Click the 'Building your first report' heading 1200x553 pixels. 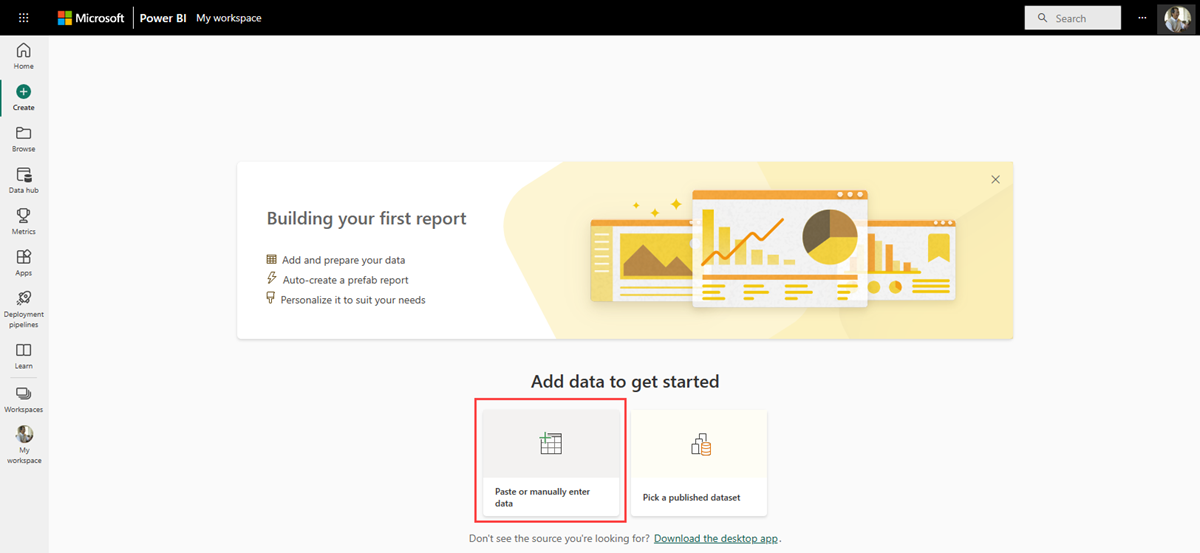click(366, 219)
